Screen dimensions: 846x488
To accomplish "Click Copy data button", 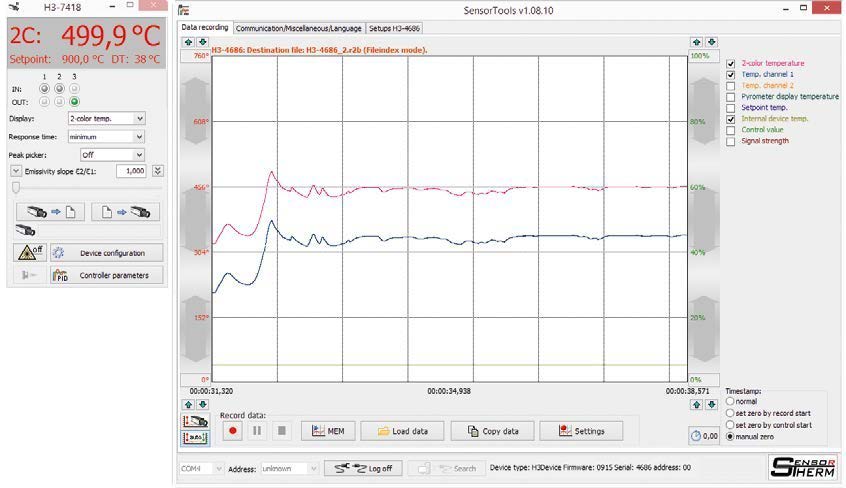I will [492, 431].
